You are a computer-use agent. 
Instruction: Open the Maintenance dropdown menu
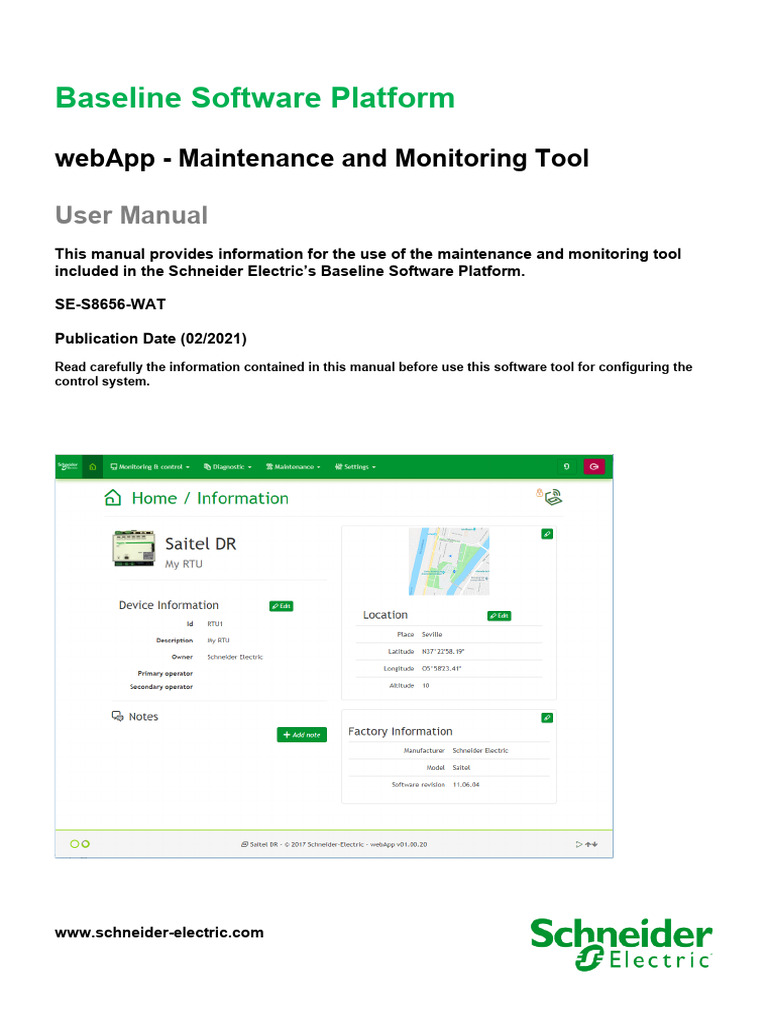point(293,467)
